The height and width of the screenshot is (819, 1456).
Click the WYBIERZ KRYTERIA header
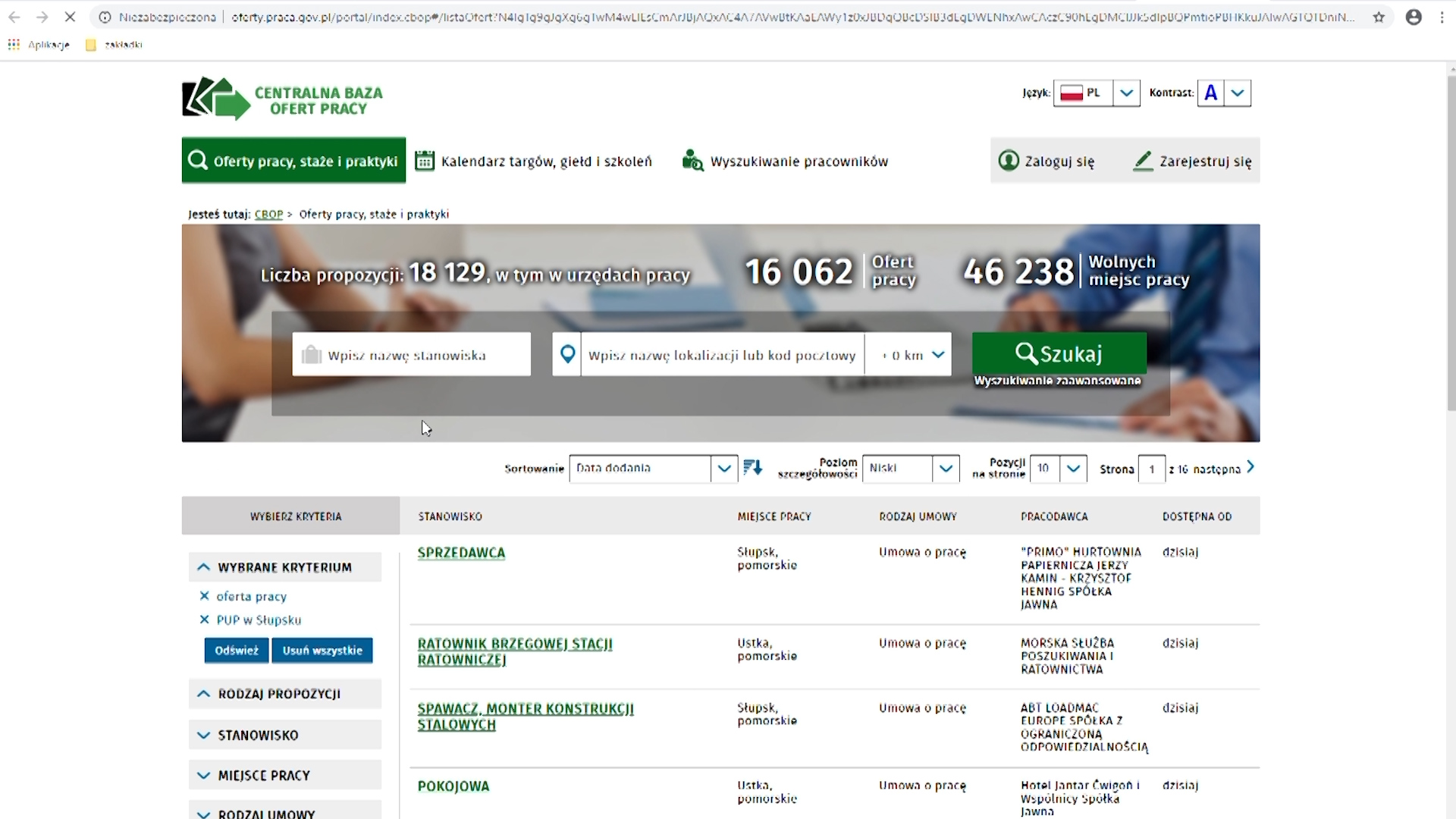click(x=296, y=516)
